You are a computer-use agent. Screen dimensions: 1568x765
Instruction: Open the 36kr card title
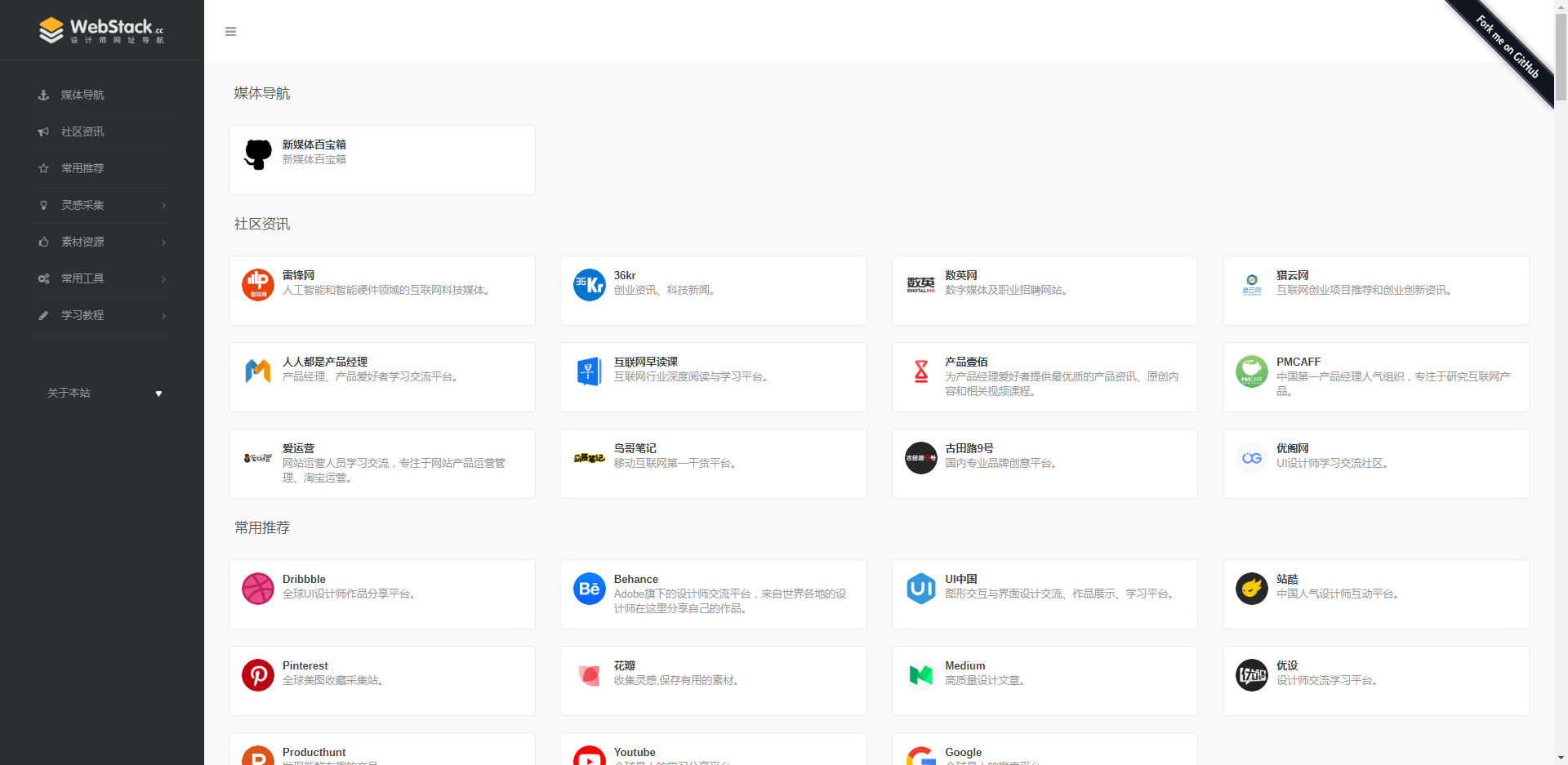[625, 275]
